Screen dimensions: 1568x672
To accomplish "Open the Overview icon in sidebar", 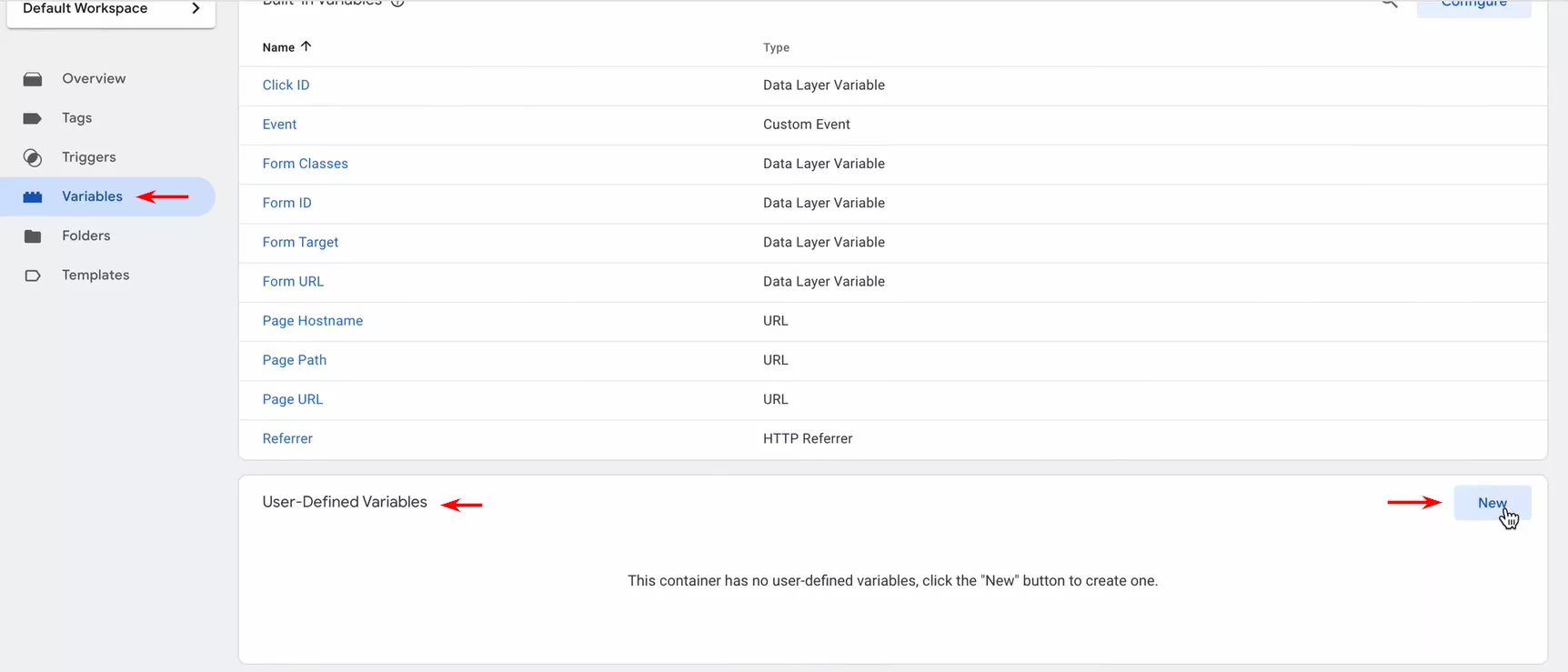I will tap(33, 79).
